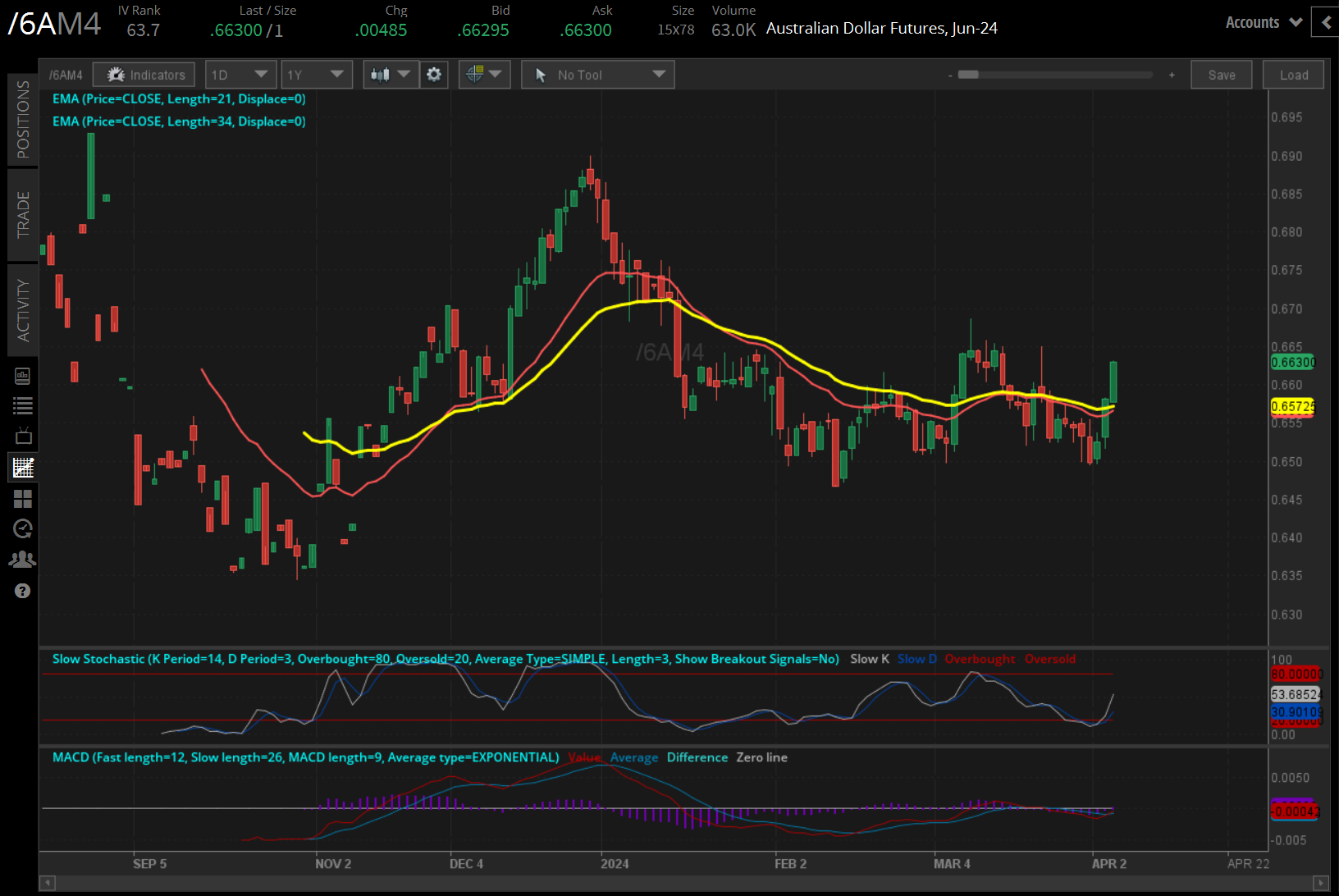Viewport: 1339px width, 896px height.
Task: Click the Save chart button
Action: 1221,75
